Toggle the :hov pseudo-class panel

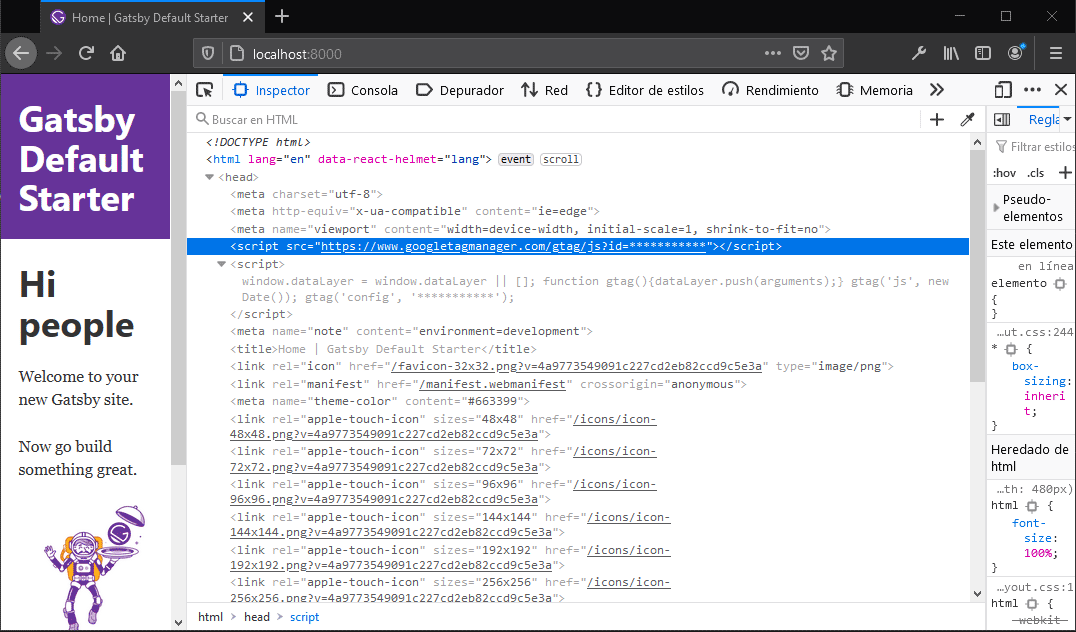click(x=1004, y=173)
